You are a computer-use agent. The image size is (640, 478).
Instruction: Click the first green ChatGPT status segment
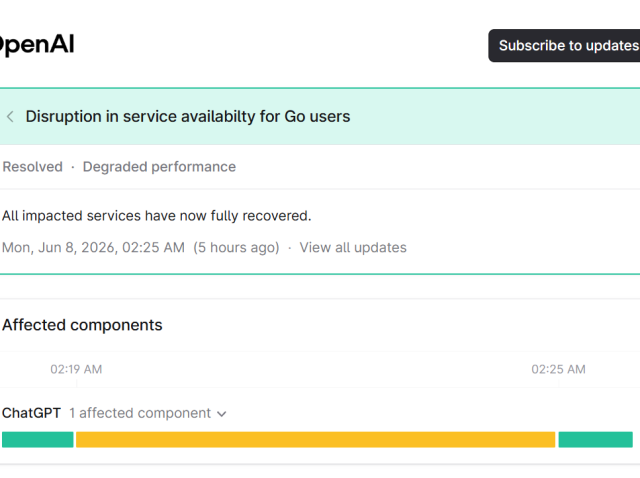(x=38, y=440)
